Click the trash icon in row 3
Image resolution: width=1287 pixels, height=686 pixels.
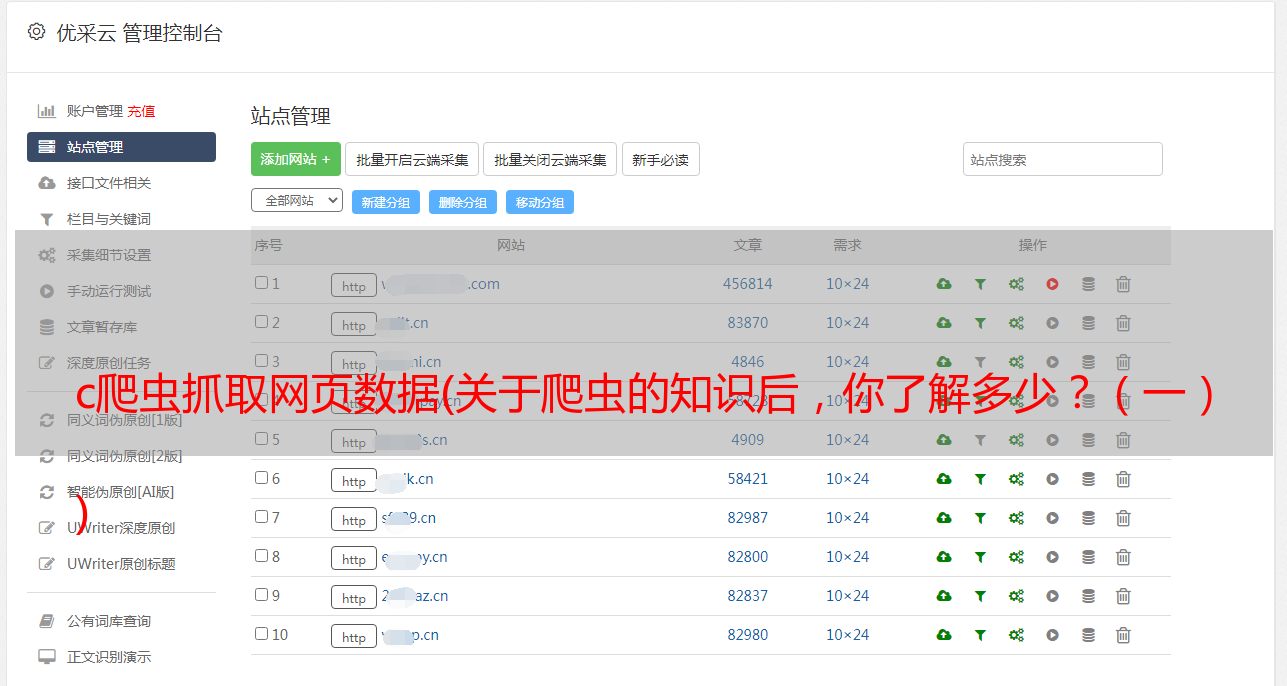click(x=1123, y=362)
